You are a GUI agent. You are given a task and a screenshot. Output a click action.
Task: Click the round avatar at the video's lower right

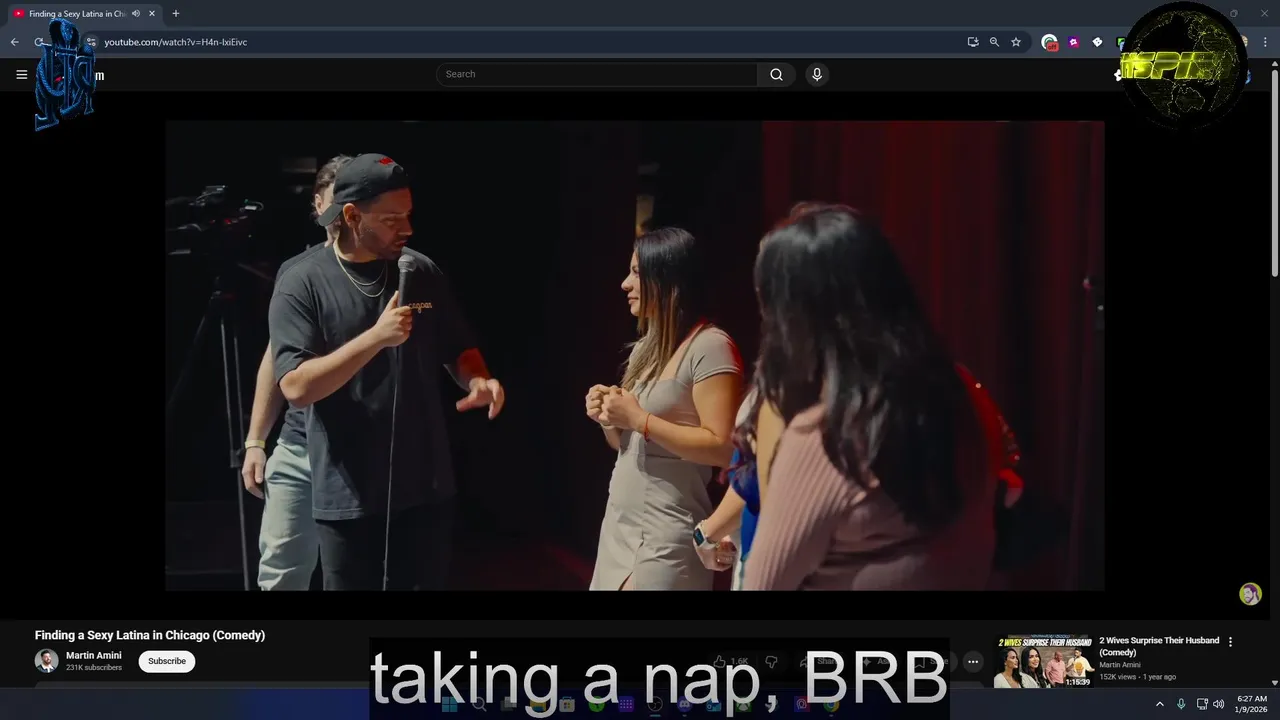click(1250, 594)
